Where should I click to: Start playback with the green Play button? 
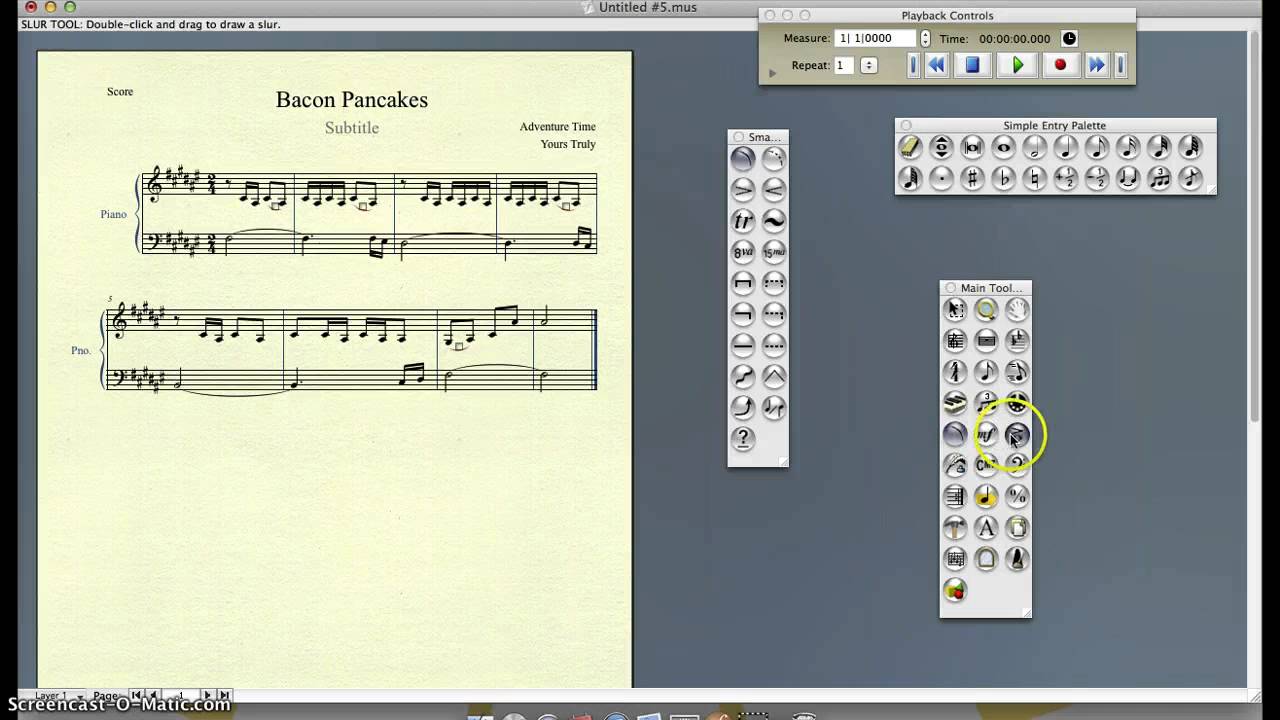coord(1017,65)
